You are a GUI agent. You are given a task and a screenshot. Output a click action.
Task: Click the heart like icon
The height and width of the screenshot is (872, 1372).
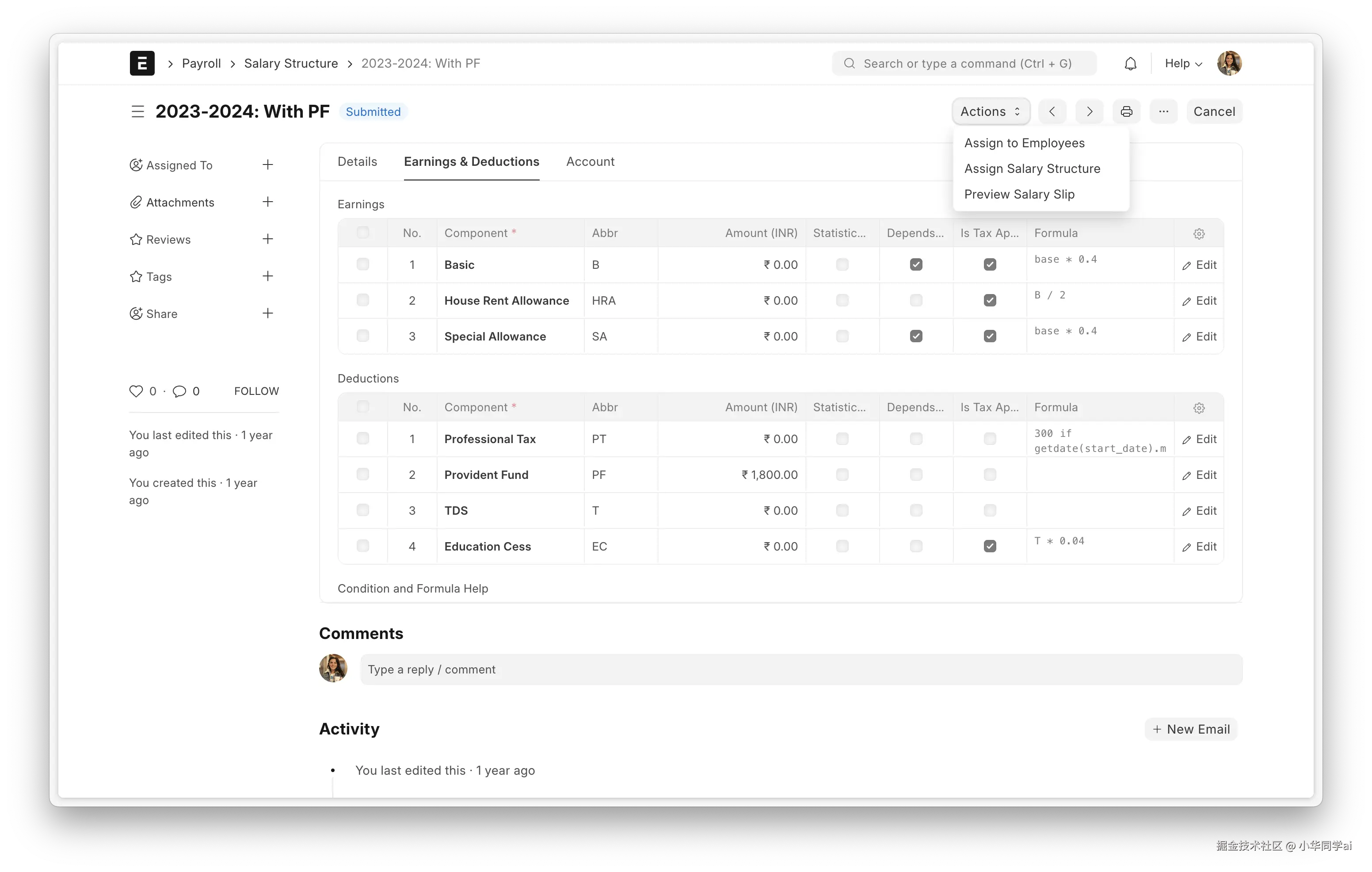click(x=136, y=391)
